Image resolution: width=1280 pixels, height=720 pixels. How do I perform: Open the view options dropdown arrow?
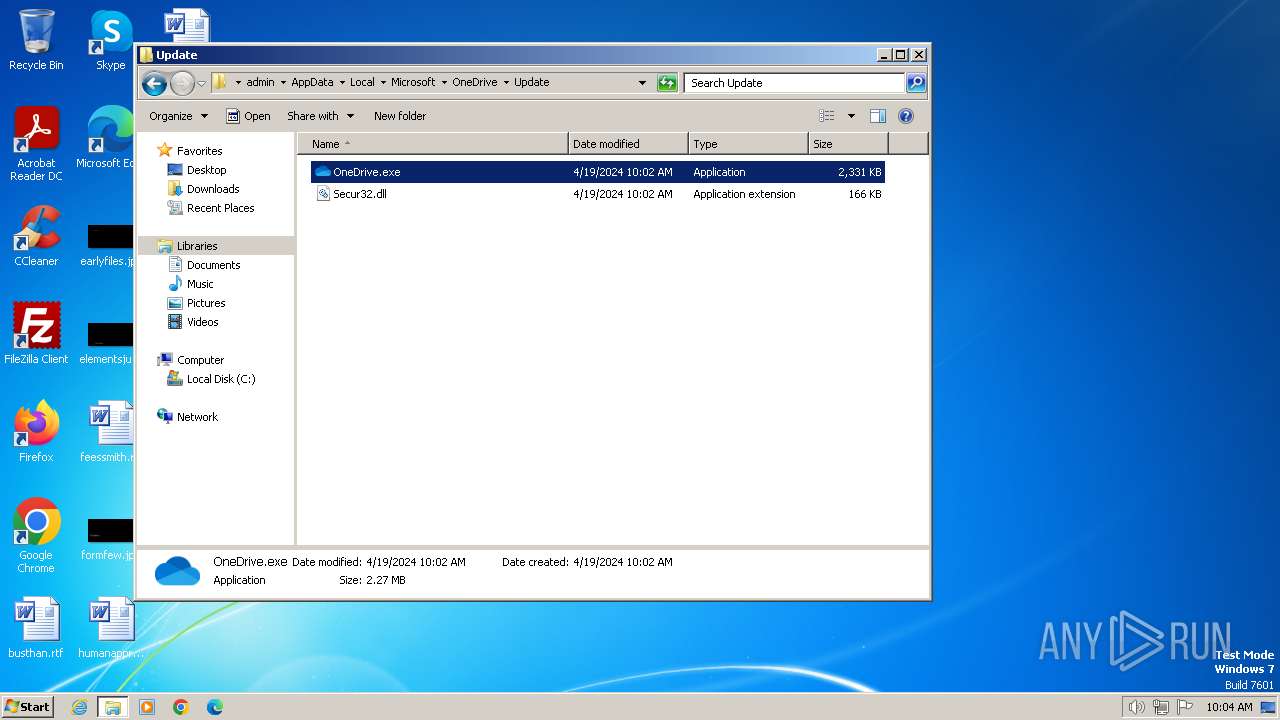click(x=851, y=116)
